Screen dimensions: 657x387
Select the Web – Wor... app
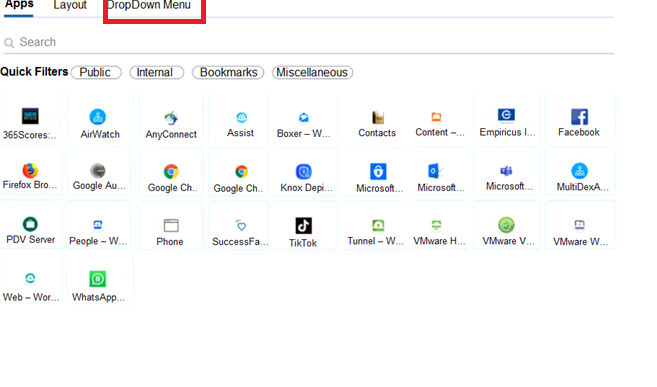pyautogui.click(x=30, y=279)
